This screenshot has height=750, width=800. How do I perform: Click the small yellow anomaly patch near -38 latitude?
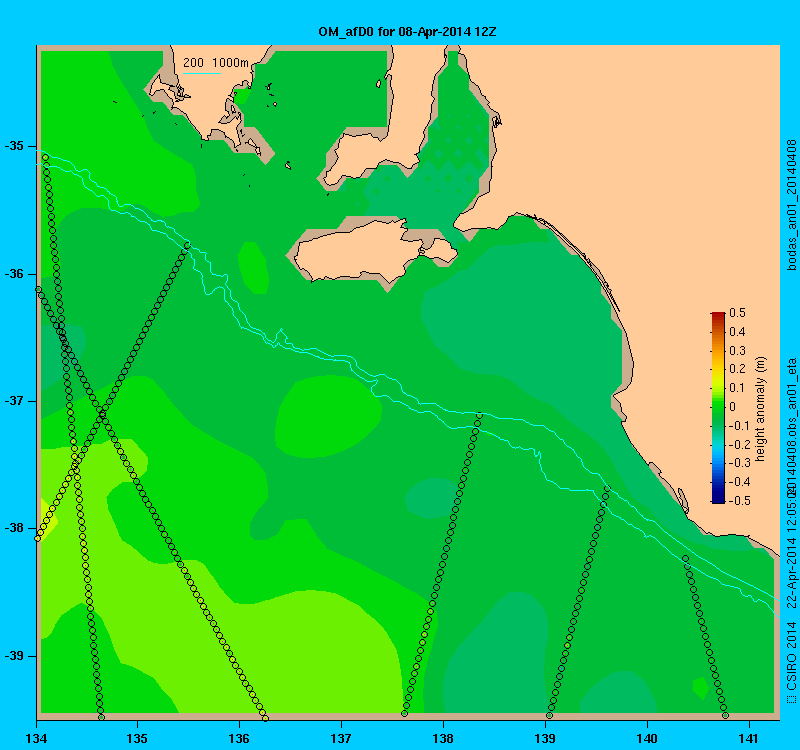[x=49, y=518]
